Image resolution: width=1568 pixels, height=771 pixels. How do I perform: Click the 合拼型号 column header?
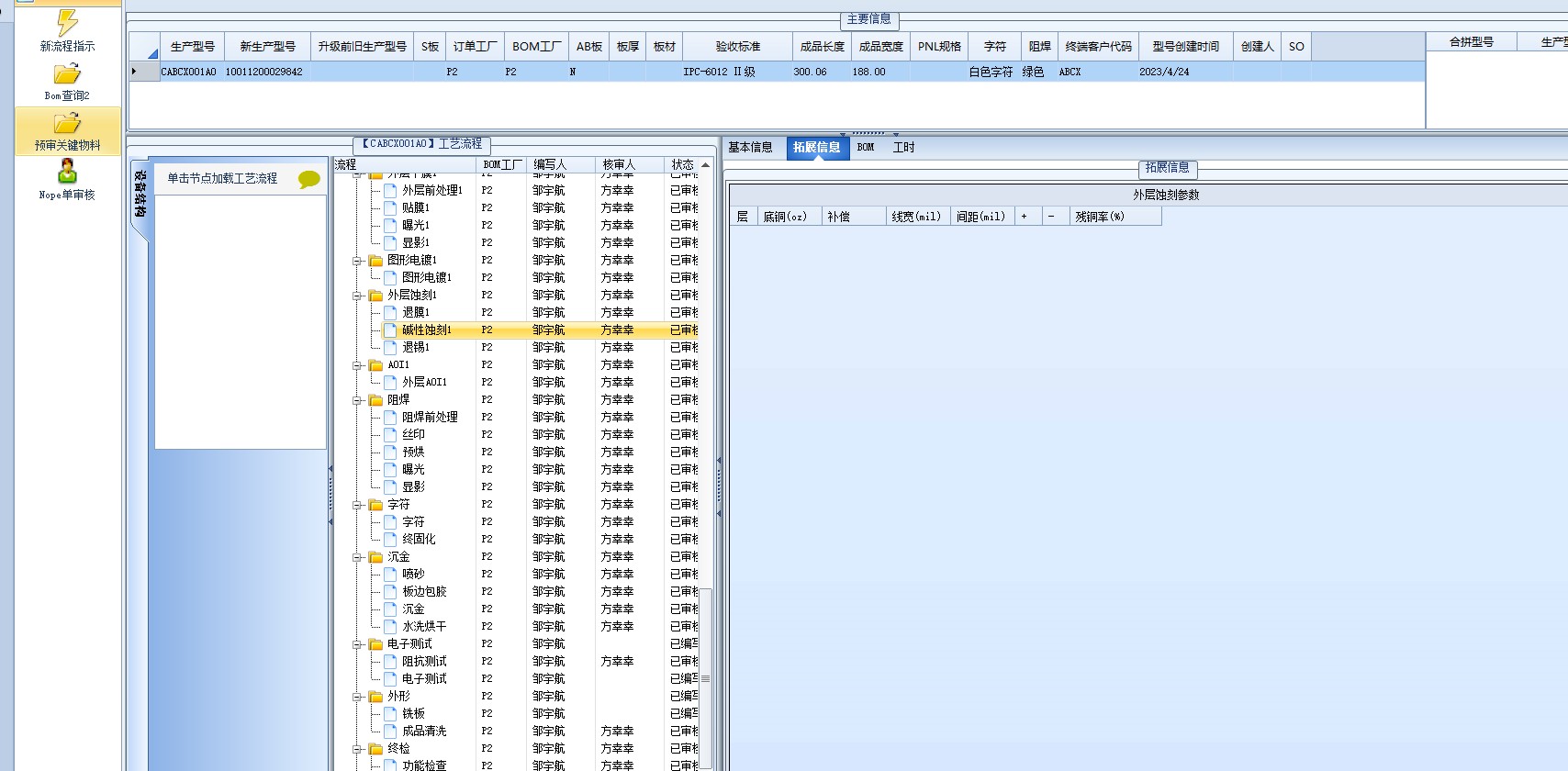tap(1471, 42)
